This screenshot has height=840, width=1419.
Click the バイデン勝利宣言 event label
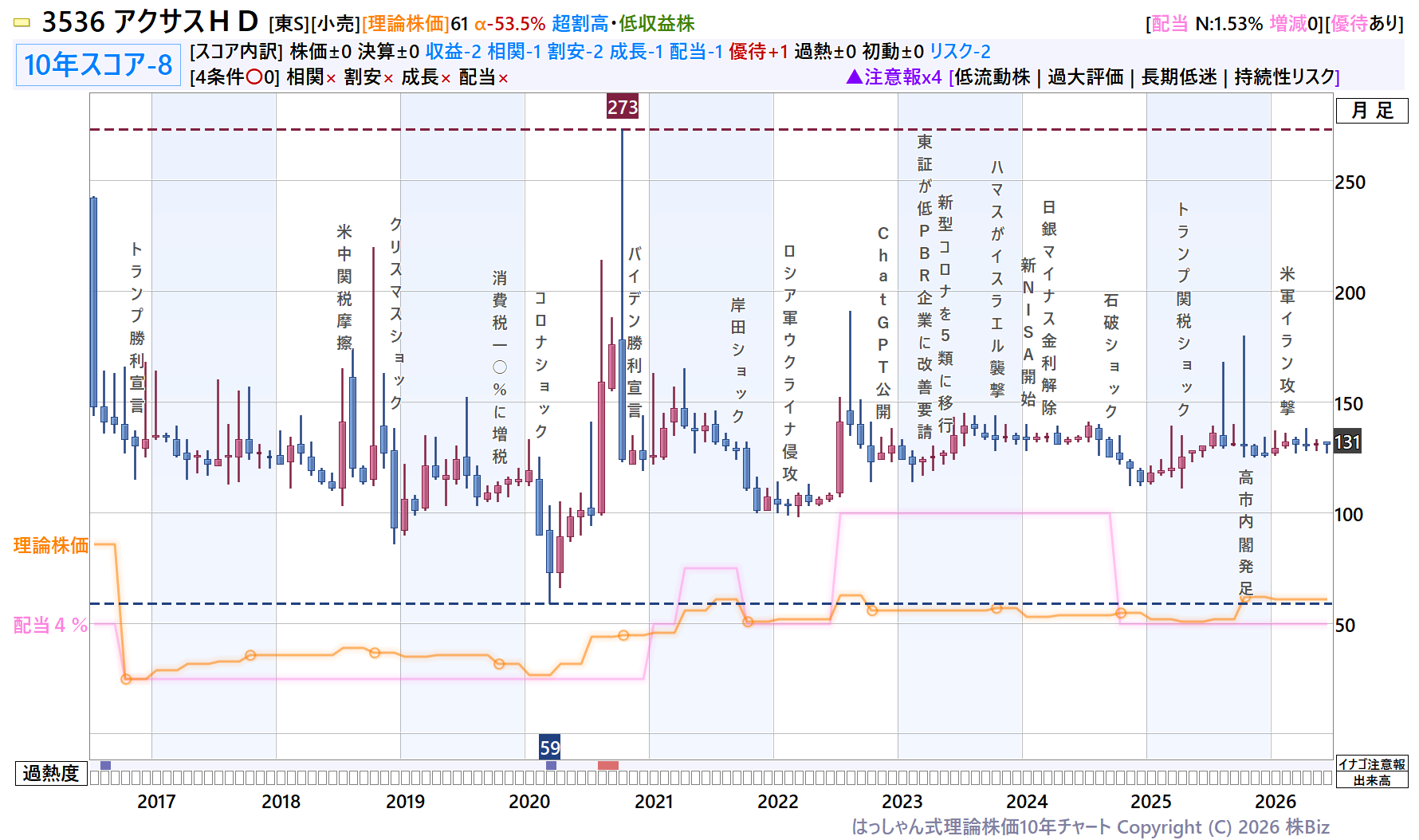click(x=635, y=332)
